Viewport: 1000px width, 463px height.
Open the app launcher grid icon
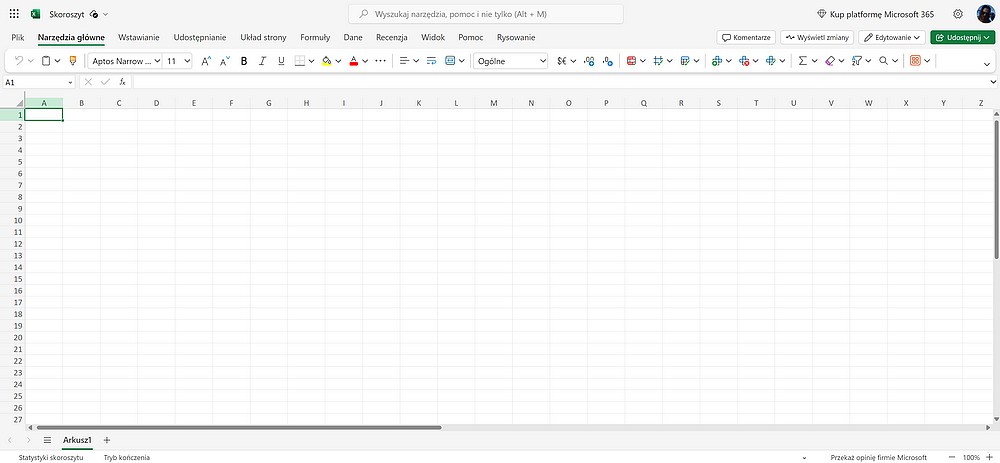[x=14, y=14]
